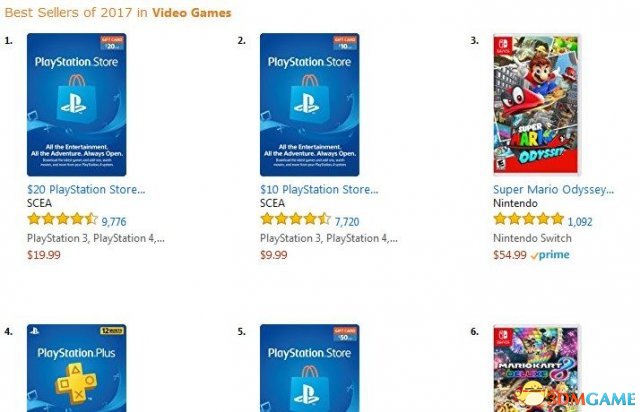Viewport: 640px width, 412px height.
Task: Open the '$20 PlayStation Store...' title link
Action: pos(86,188)
